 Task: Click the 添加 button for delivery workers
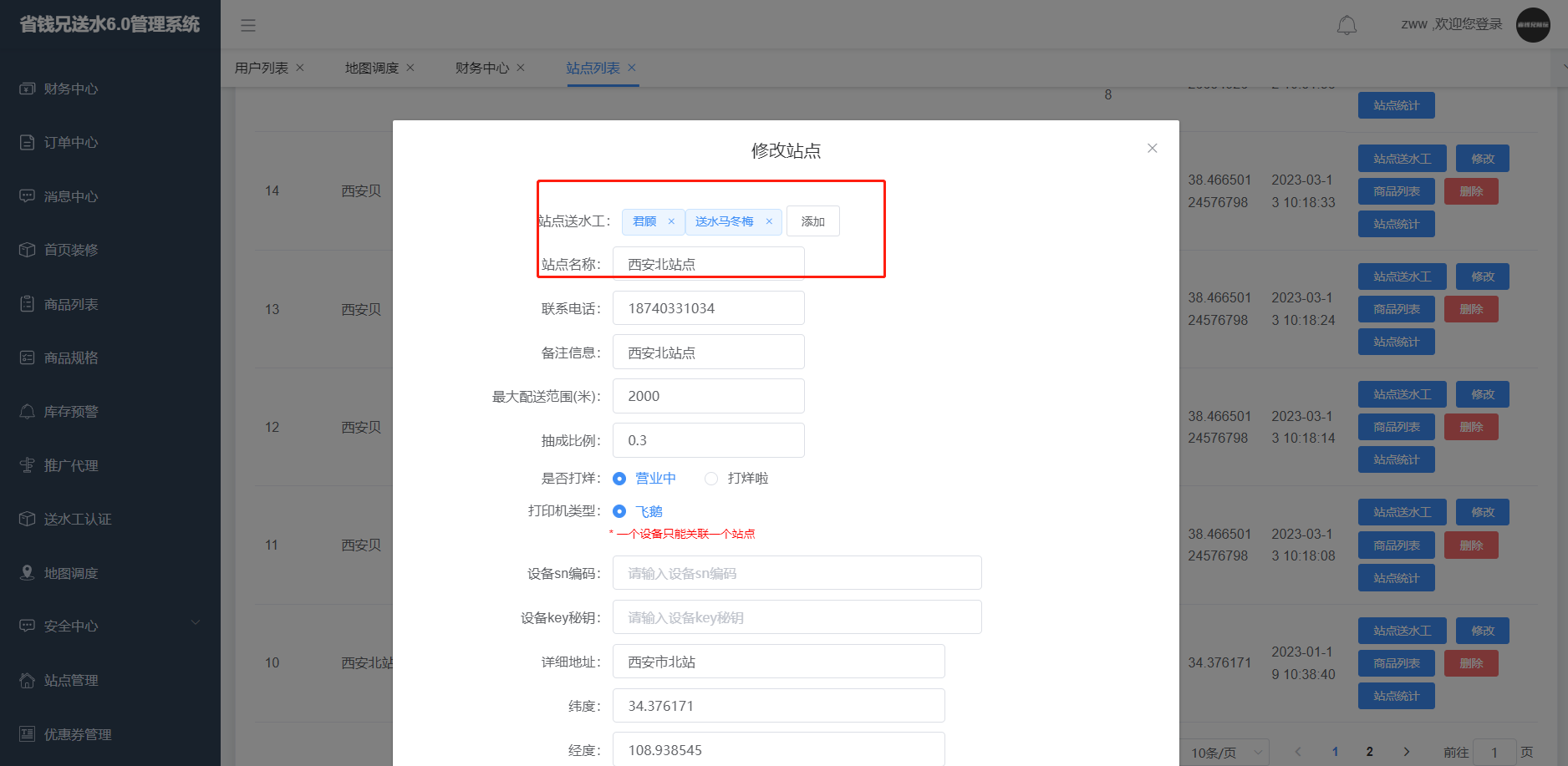click(x=812, y=221)
